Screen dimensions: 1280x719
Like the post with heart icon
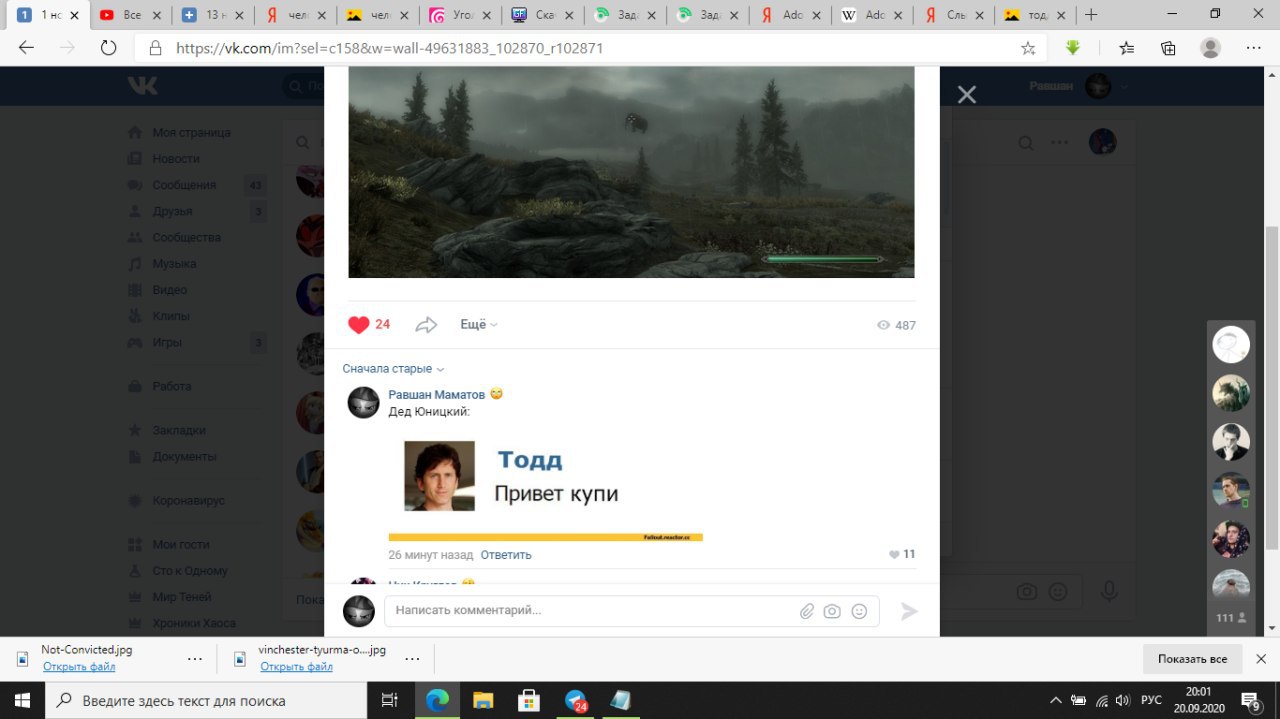pyautogui.click(x=359, y=324)
